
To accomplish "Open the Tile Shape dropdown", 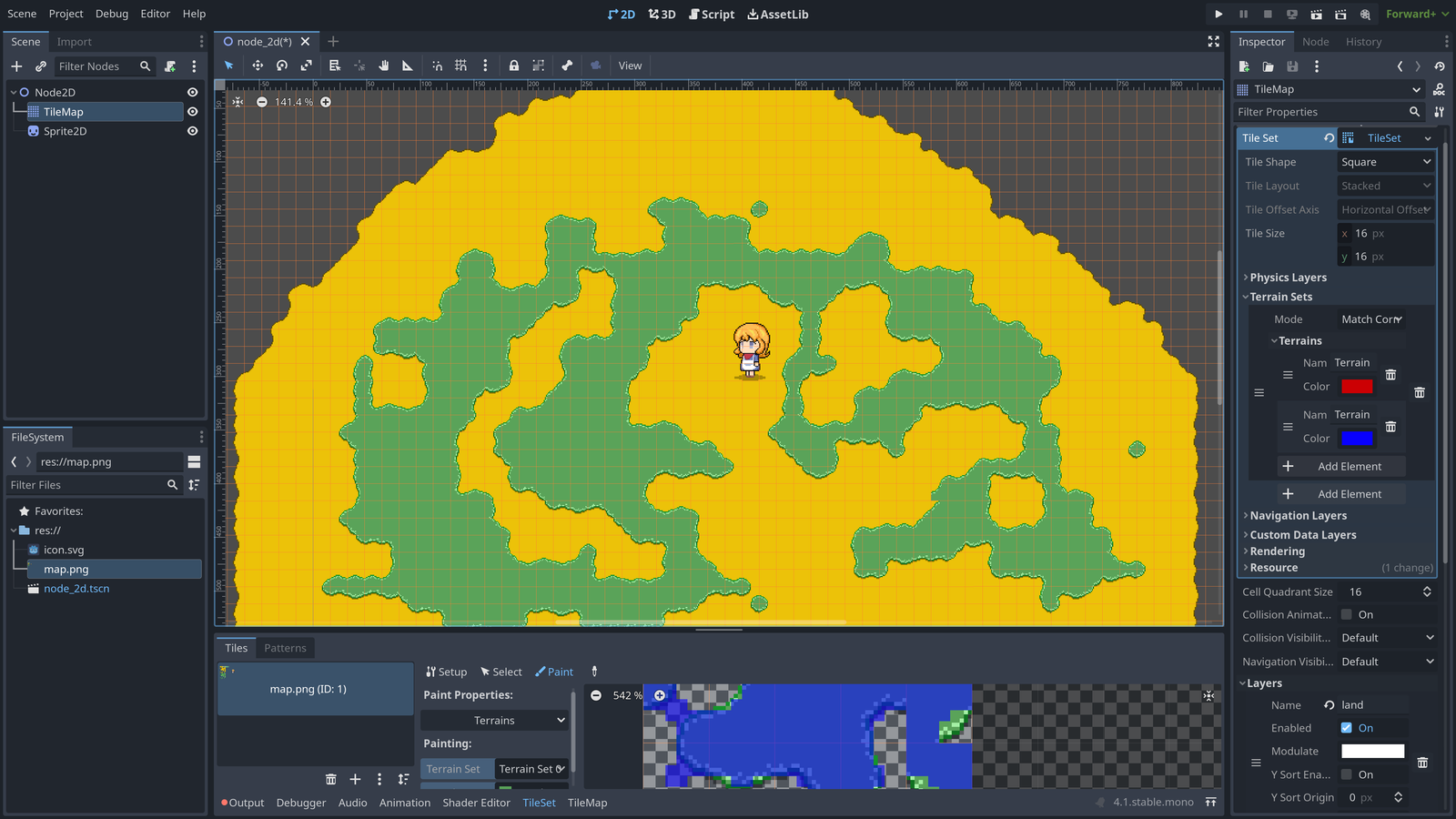I will (1386, 162).
